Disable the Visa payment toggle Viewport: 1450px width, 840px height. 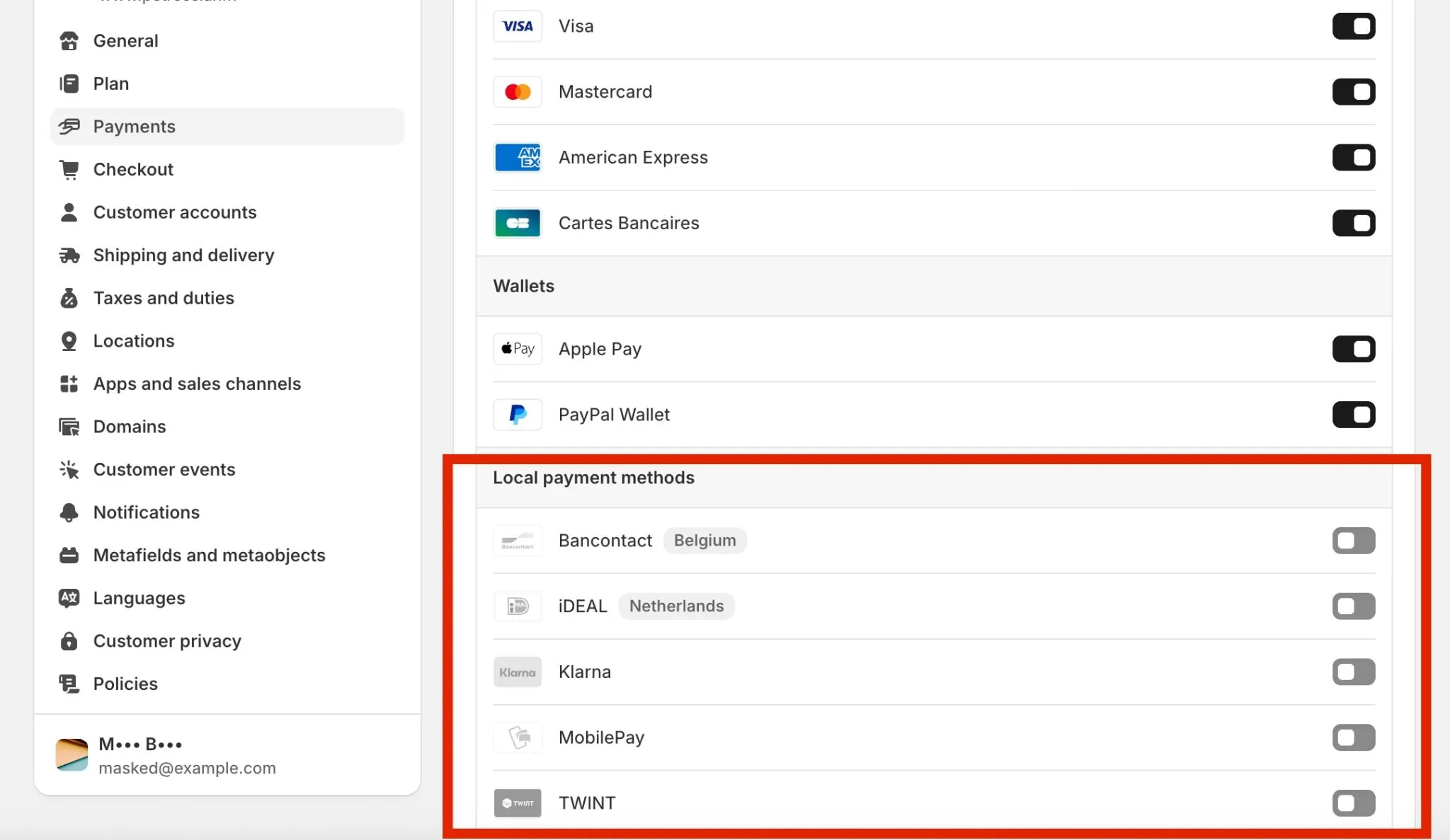(1353, 26)
